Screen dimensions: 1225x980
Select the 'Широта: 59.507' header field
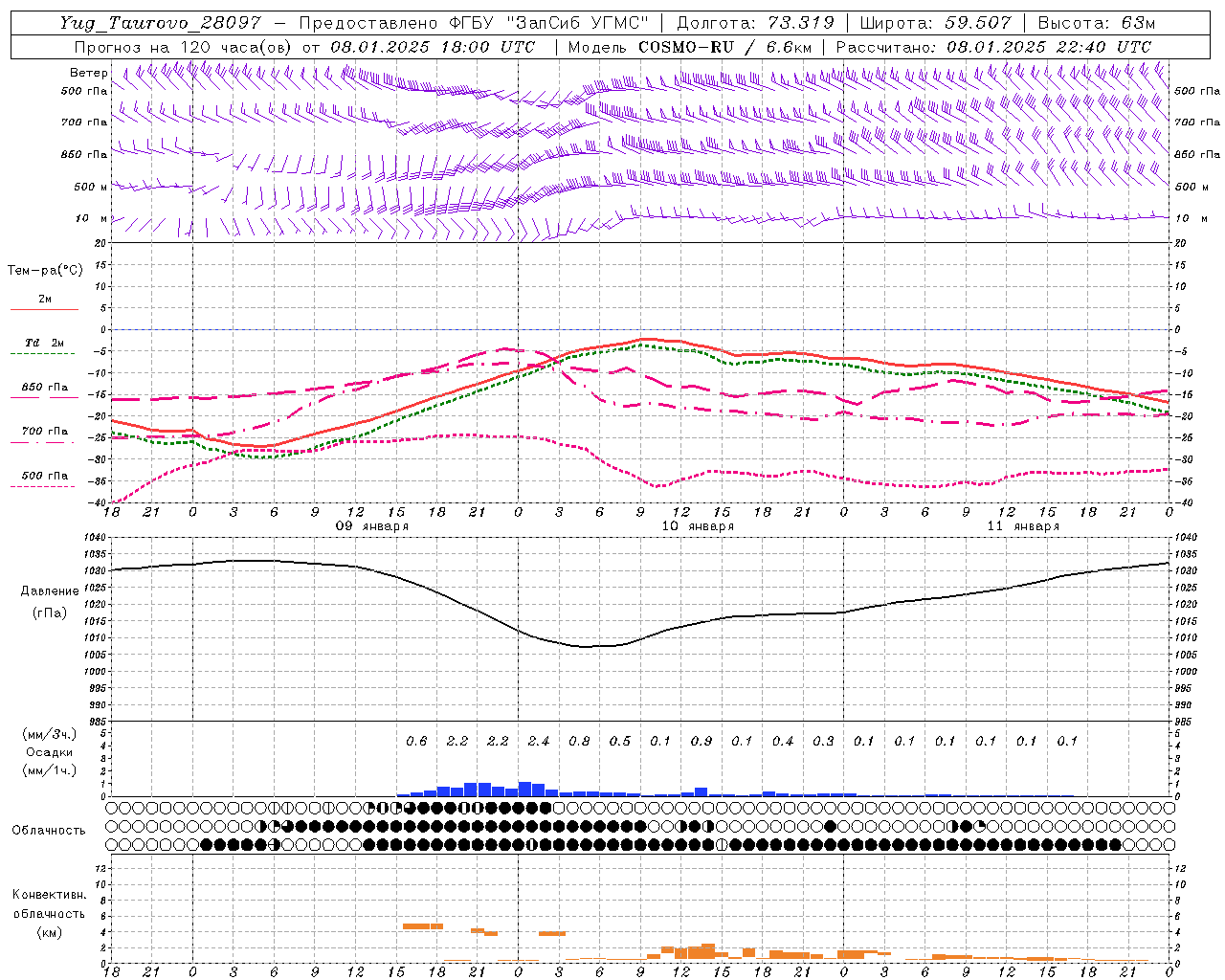click(x=935, y=23)
